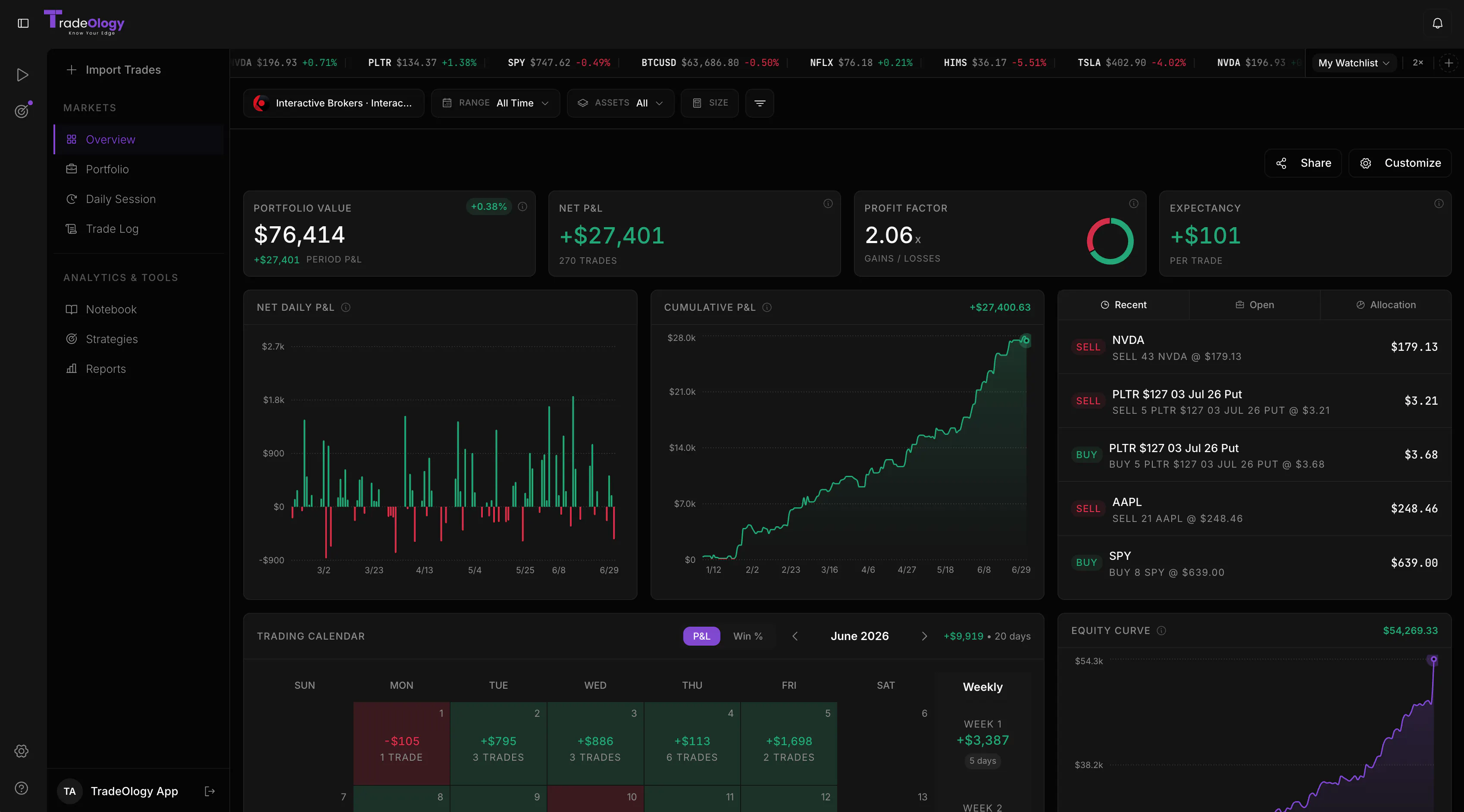Switch to the Recent tab

click(1123, 305)
